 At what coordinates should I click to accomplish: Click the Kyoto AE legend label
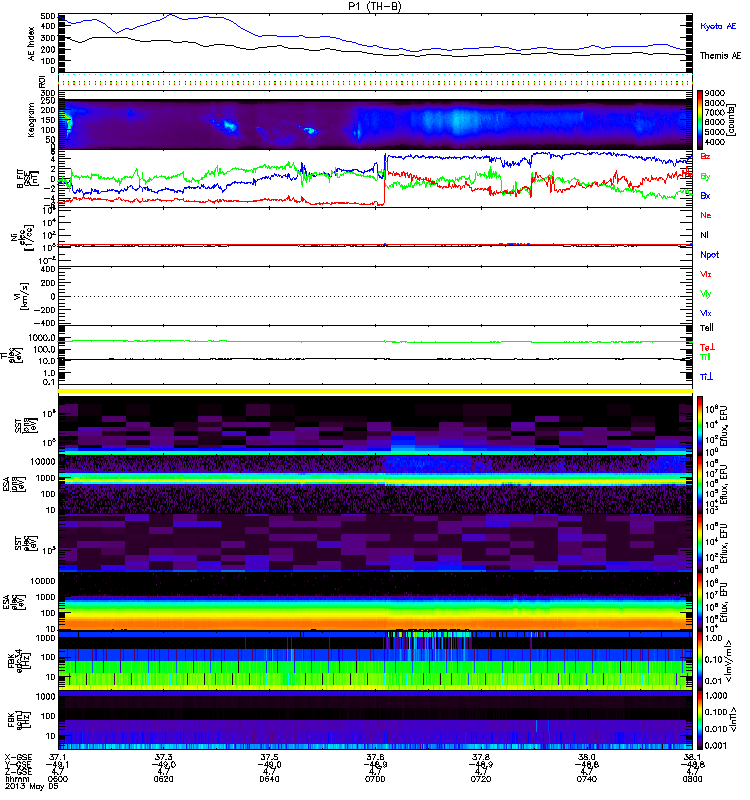click(x=717, y=26)
